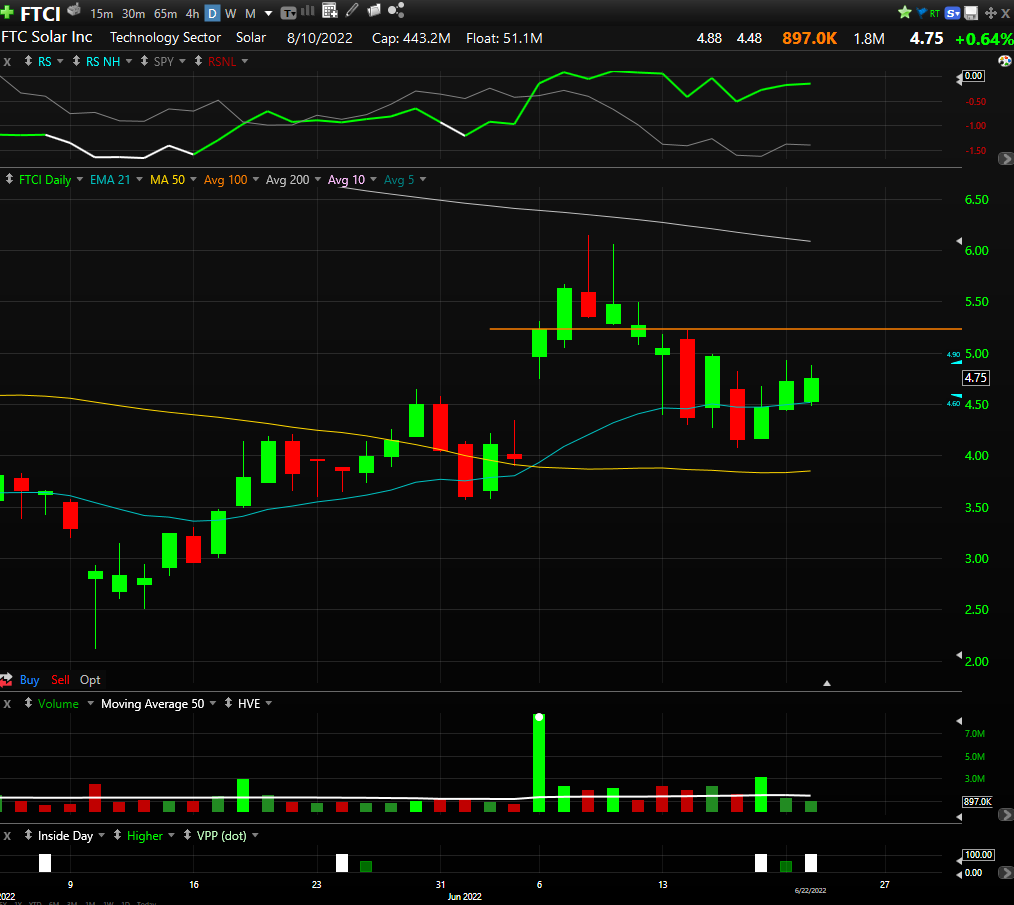Click the four-arrow move window icon
Image resolution: width=1014 pixels, height=905 pixels.
click(x=990, y=13)
